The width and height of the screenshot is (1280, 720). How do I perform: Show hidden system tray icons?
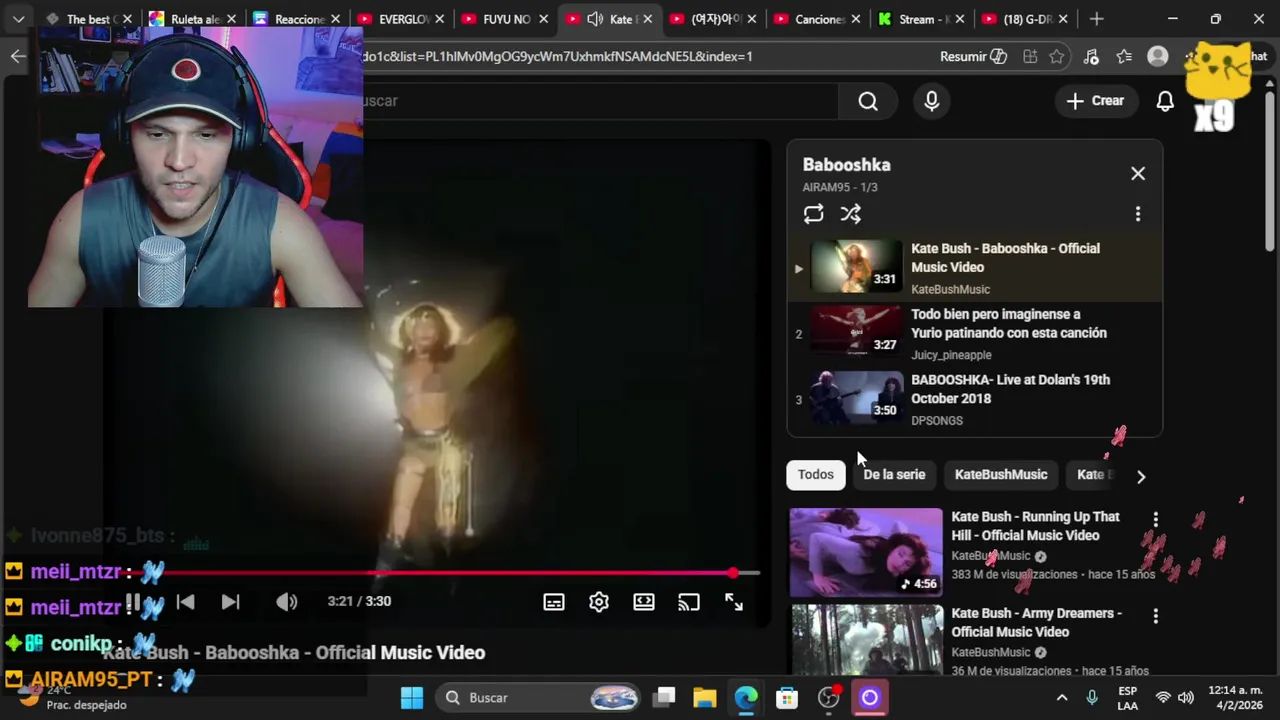(1062, 698)
